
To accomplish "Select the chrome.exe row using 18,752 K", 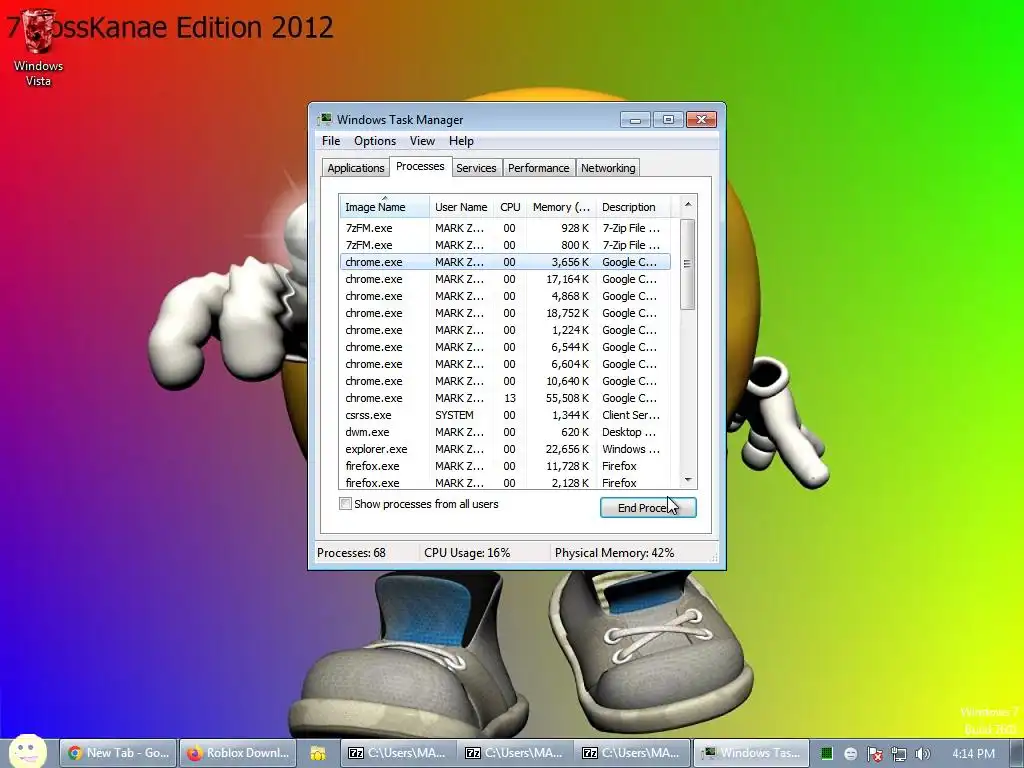I will tap(505, 313).
